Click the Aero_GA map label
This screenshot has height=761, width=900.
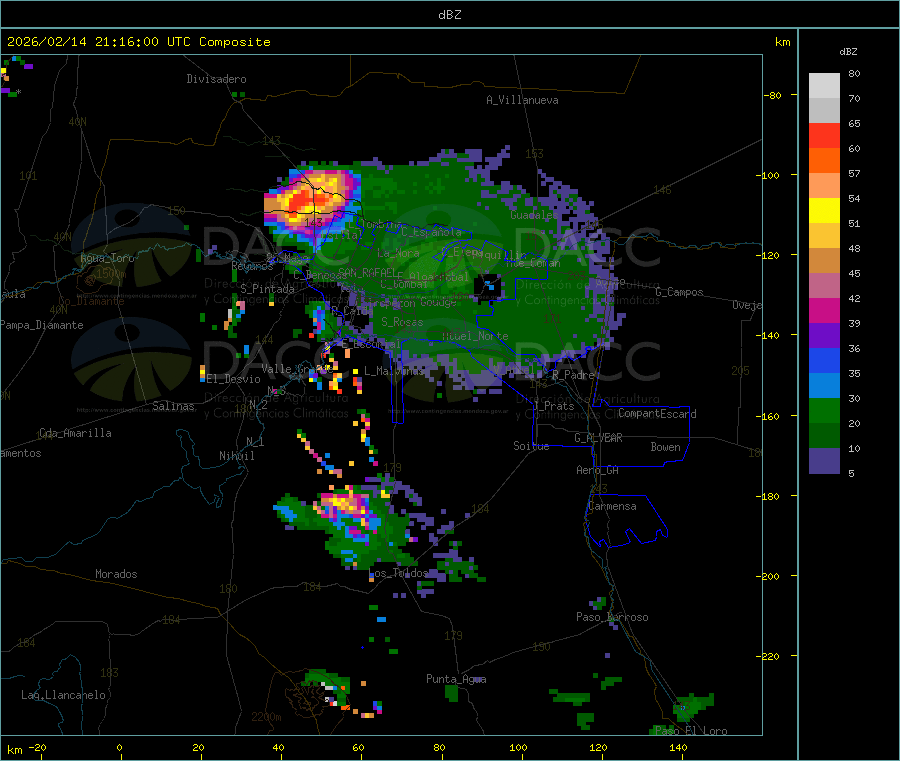[x=598, y=470]
